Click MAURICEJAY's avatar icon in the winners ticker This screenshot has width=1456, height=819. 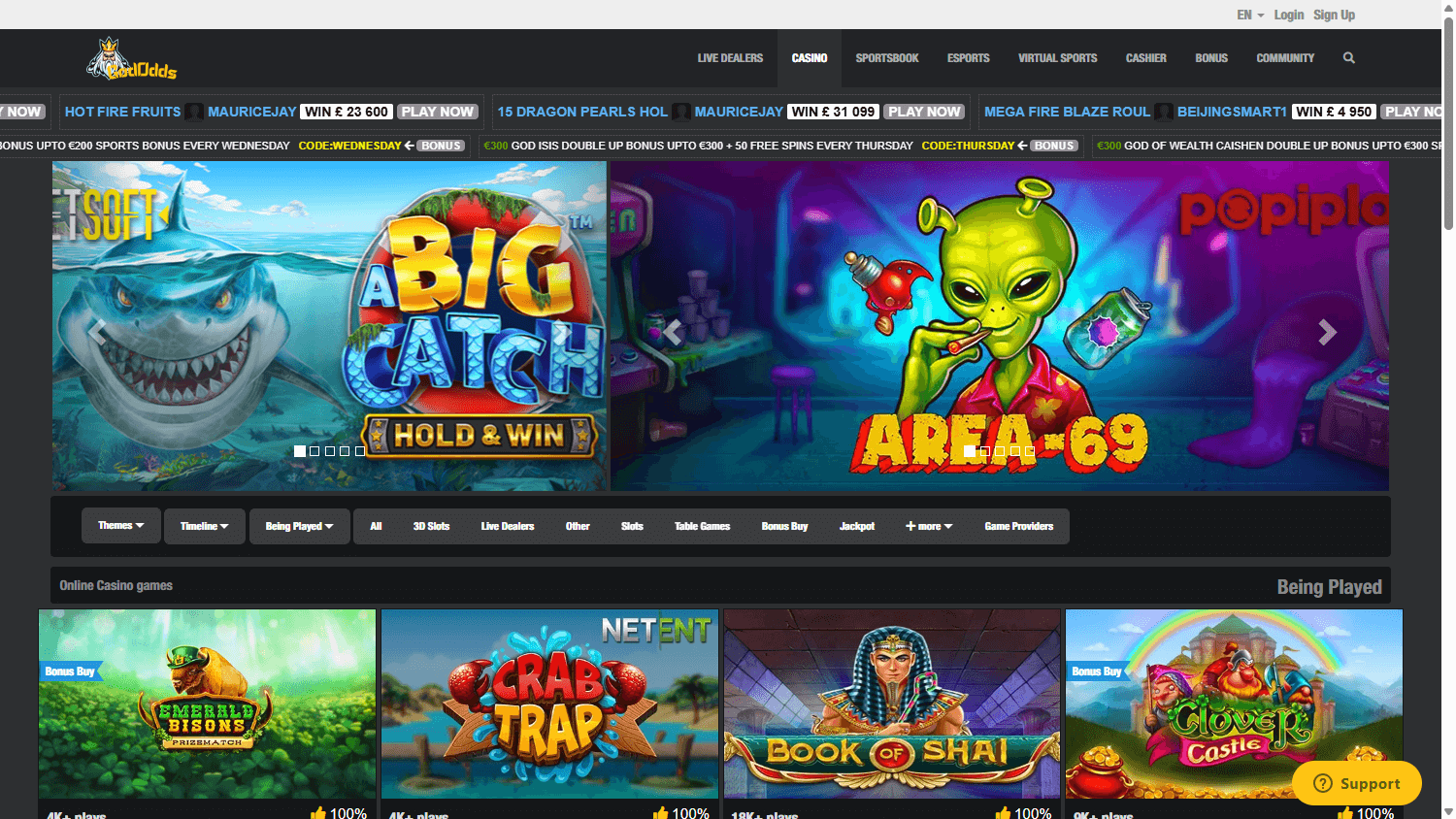(x=193, y=112)
